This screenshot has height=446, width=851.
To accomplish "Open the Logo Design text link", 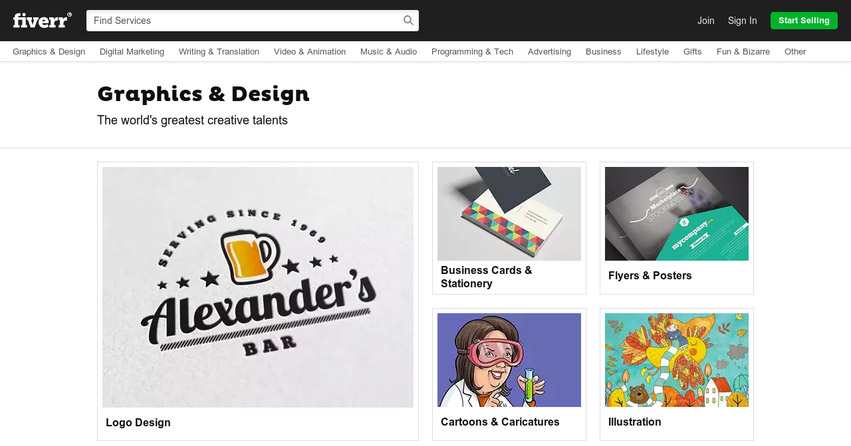I will click(x=138, y=422).
